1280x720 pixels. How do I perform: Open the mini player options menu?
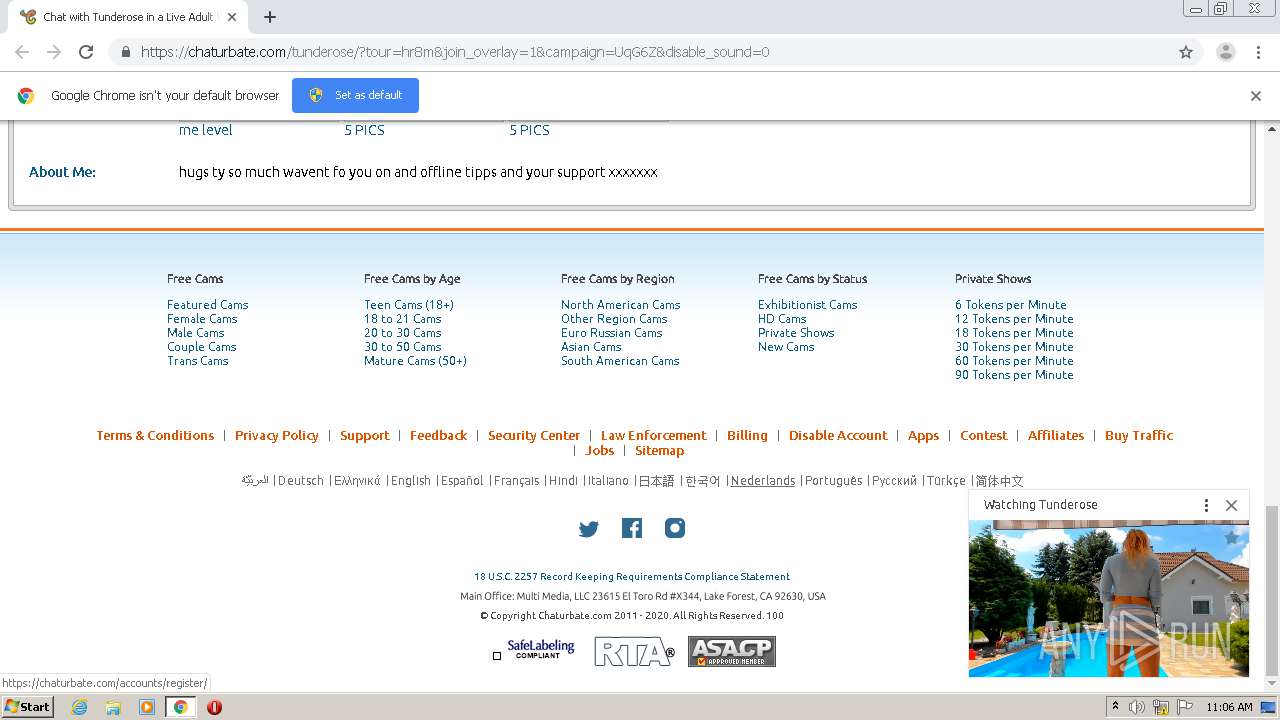click(1206, 505)
